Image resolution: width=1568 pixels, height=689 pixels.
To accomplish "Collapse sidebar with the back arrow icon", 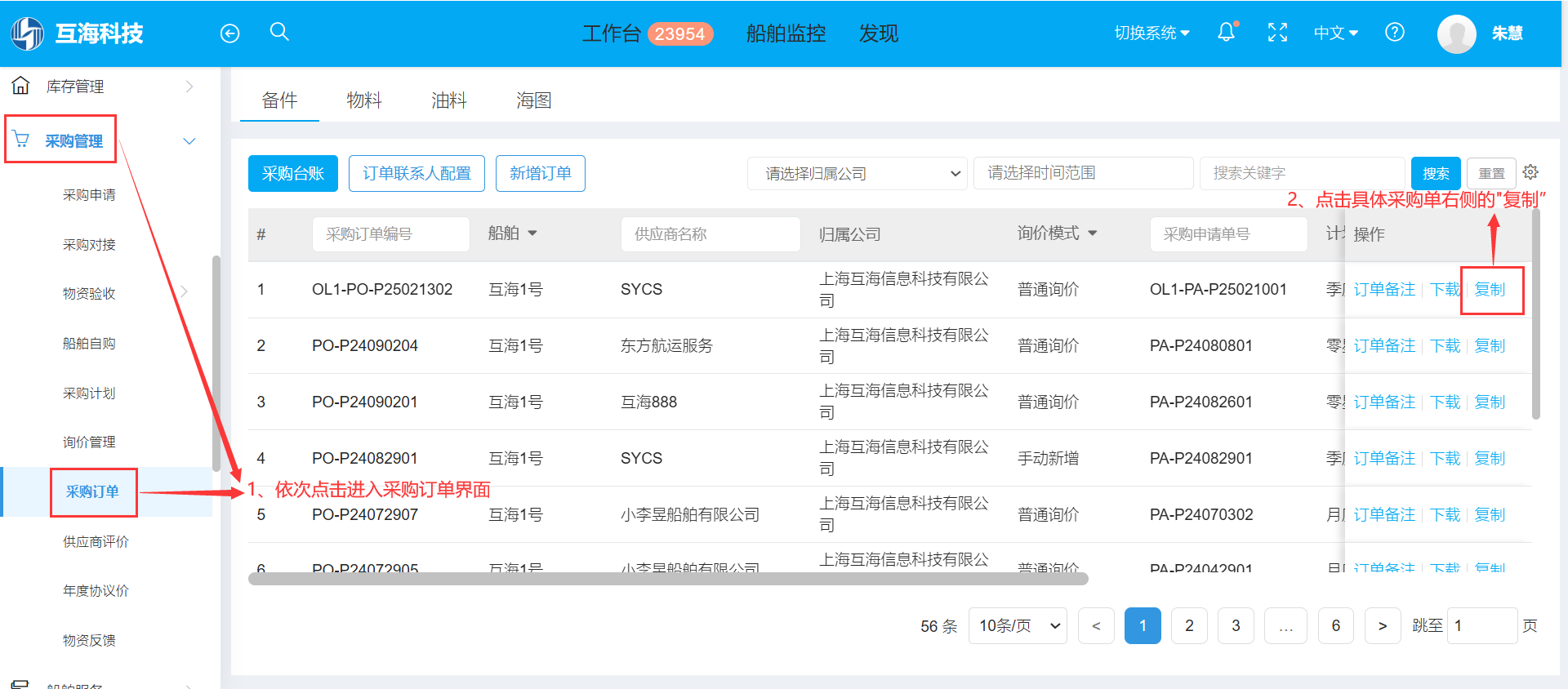I will click(x=230, y=33).
